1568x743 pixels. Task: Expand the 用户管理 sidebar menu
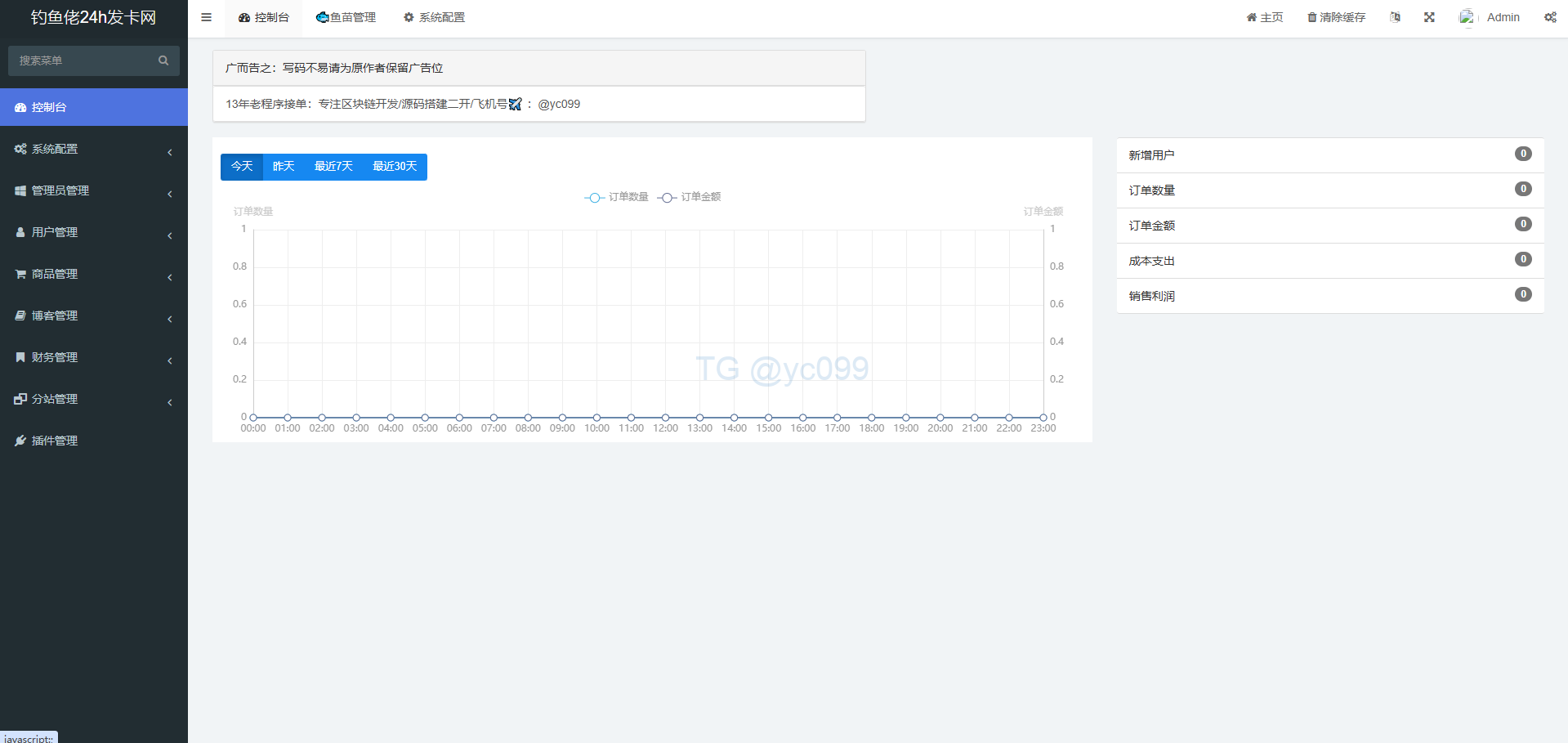pyautogui.click(x=94, y=233)
